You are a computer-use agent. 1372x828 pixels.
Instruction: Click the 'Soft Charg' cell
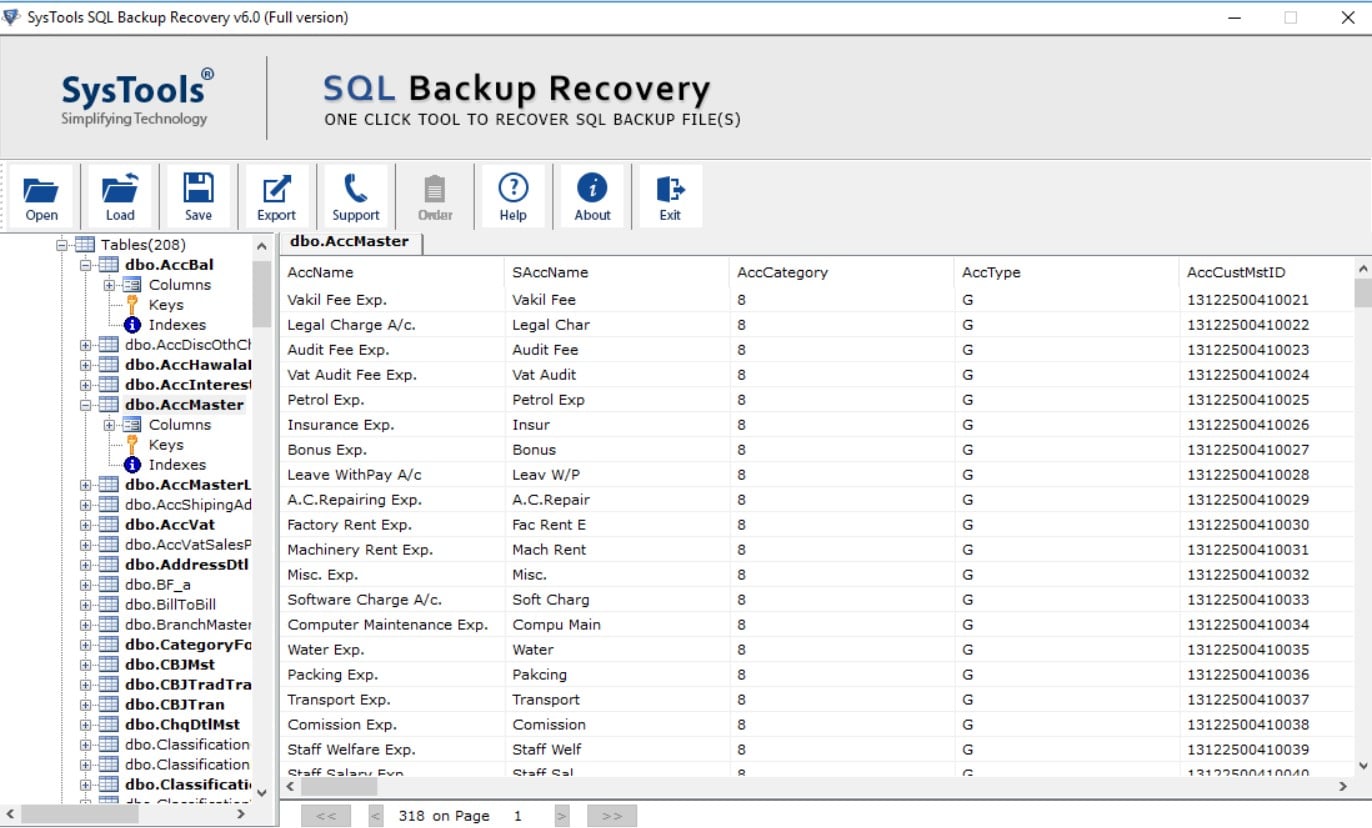[618, 600]
